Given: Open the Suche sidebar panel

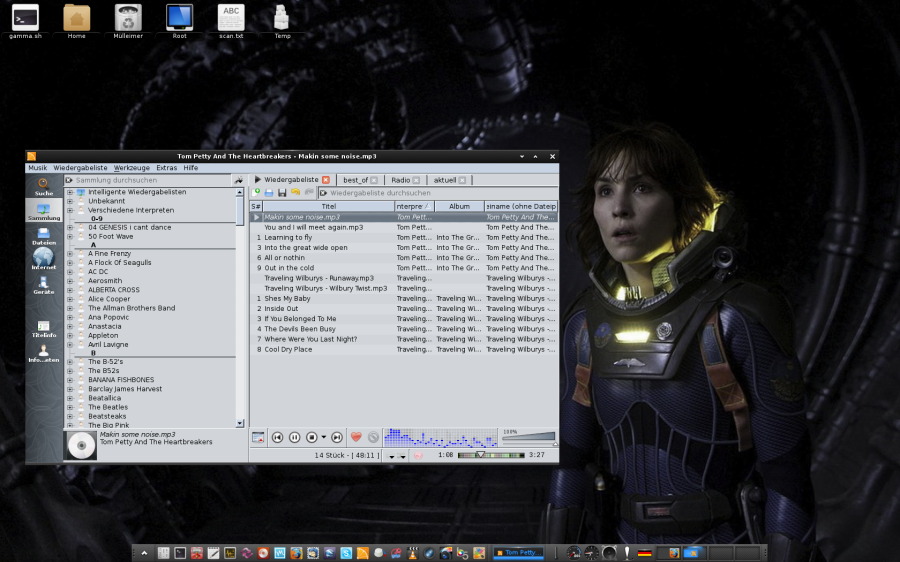Looking at the screenshot, I should pyautogui.click(x=44, y=187).
